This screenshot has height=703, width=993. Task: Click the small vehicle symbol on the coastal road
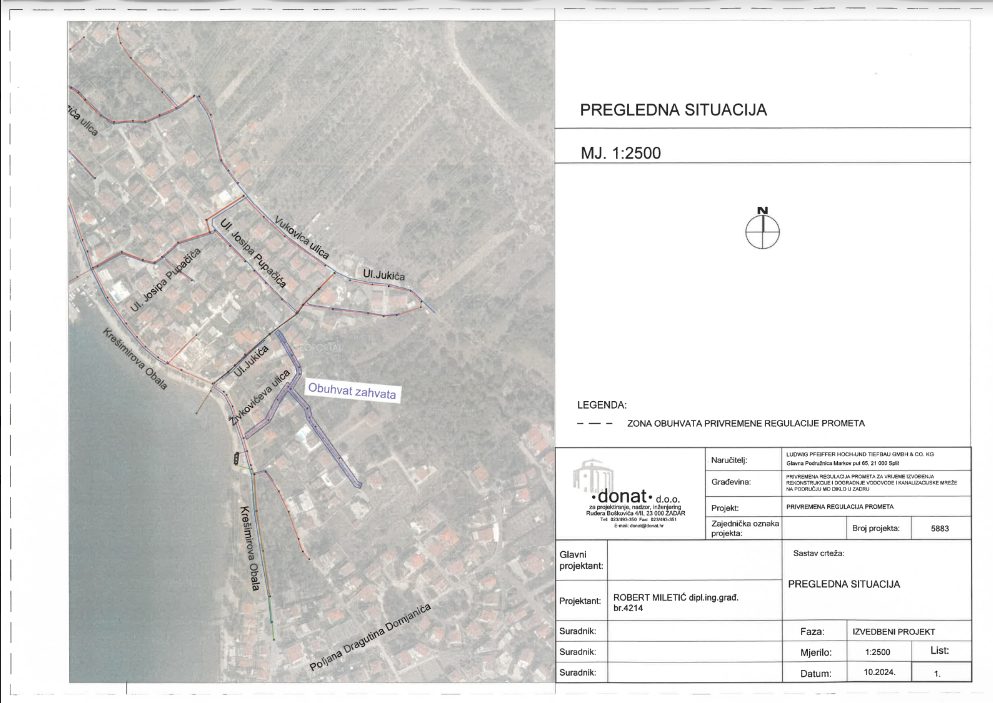236,458
